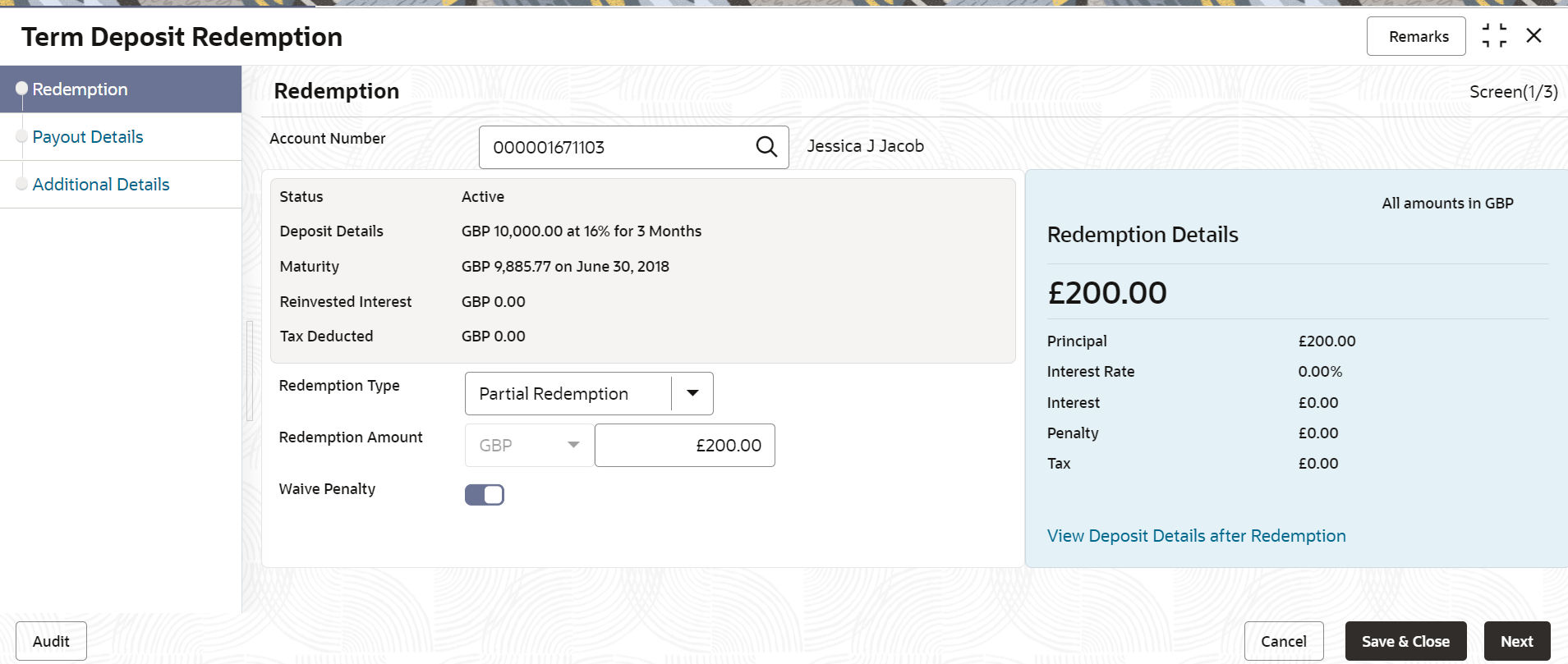Click the account number search magnifier icon
Screen dimensions: 1568x664
tap(766, 147)
